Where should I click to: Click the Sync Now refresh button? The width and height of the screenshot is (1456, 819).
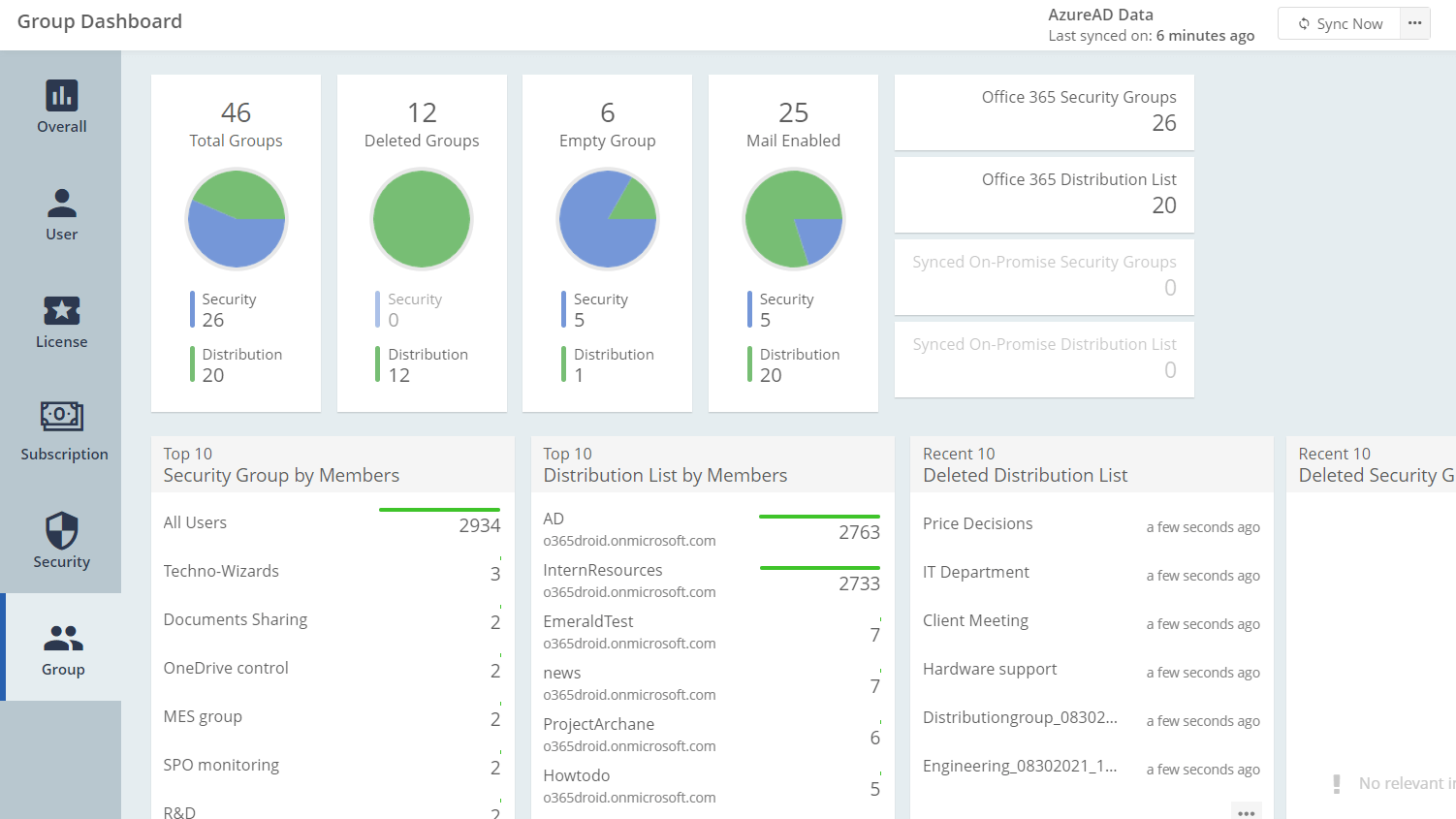[x=1341, y=24]
